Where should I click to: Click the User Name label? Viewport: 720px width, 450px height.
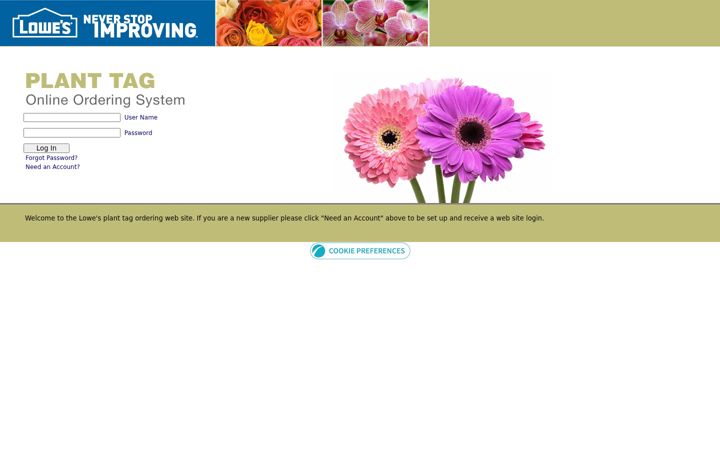[x=141, y=118]
